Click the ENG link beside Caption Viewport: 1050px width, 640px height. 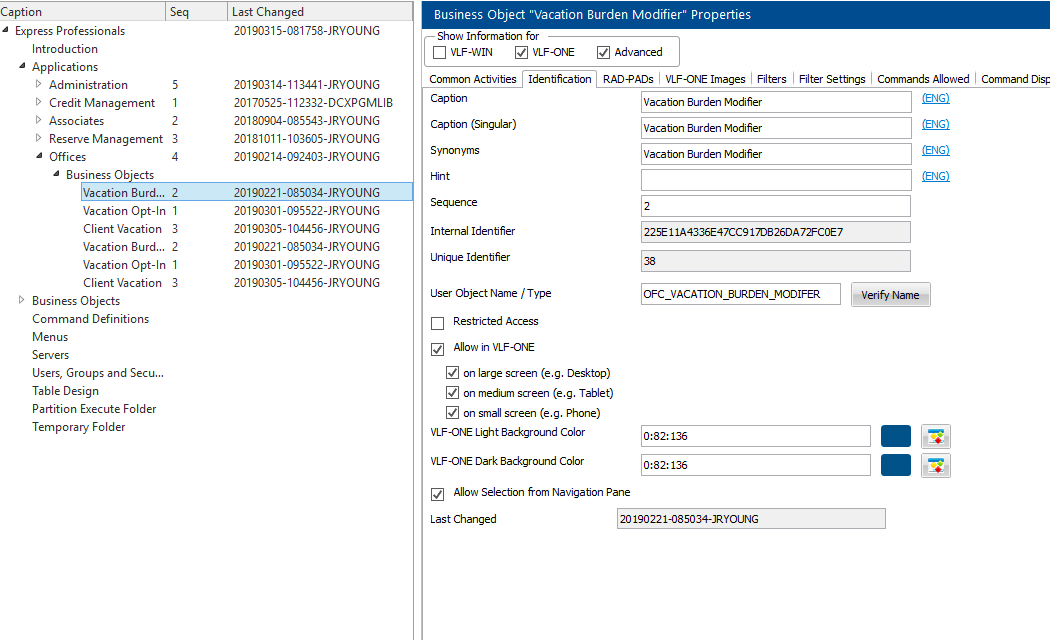click(935, 98)
